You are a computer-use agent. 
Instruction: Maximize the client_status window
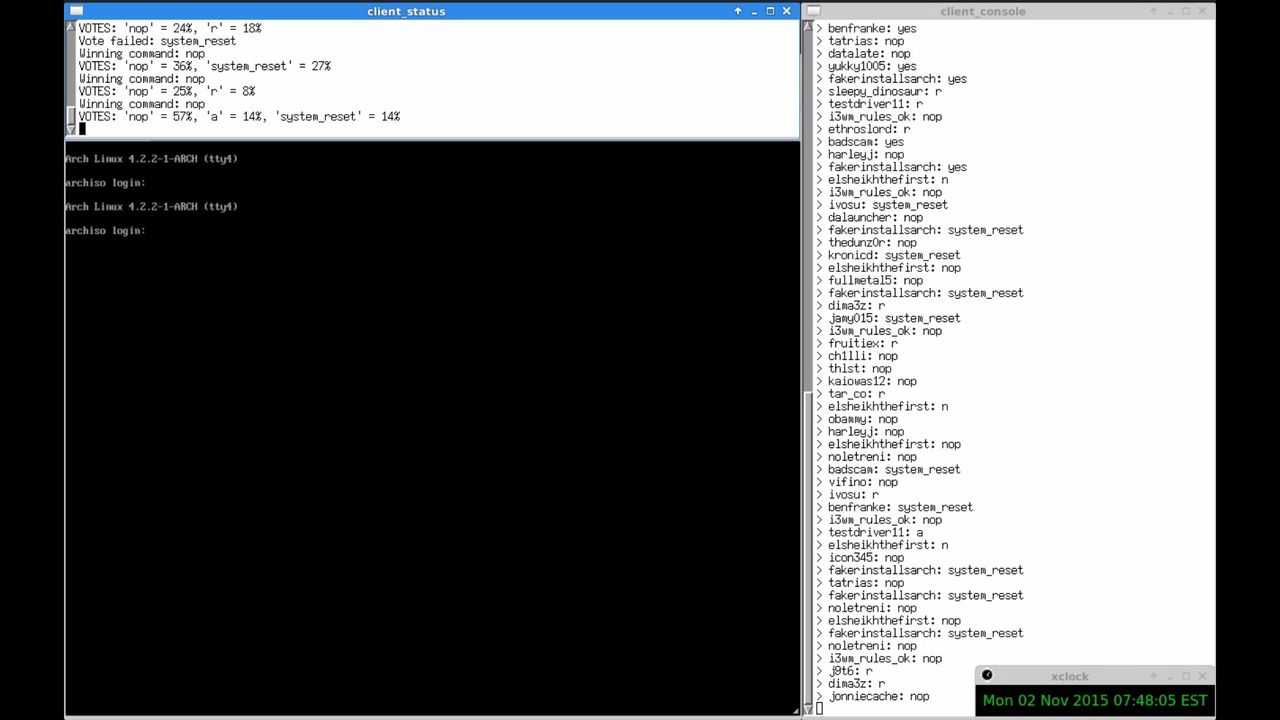(x=769, y=11)
